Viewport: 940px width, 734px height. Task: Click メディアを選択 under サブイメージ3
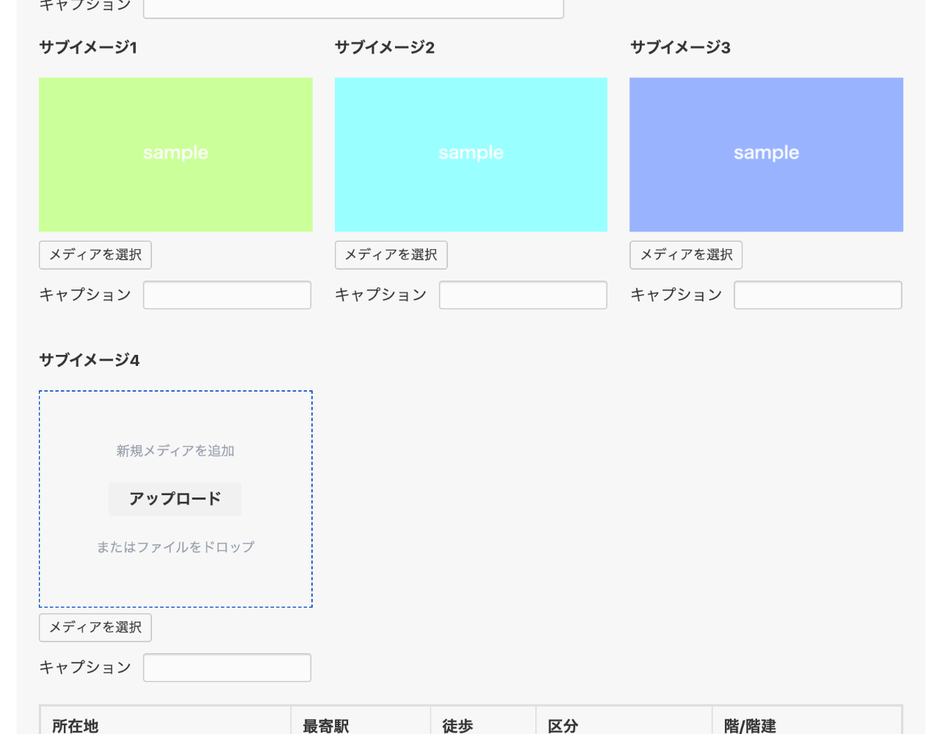pyautogui.click(x=686, y=255)
